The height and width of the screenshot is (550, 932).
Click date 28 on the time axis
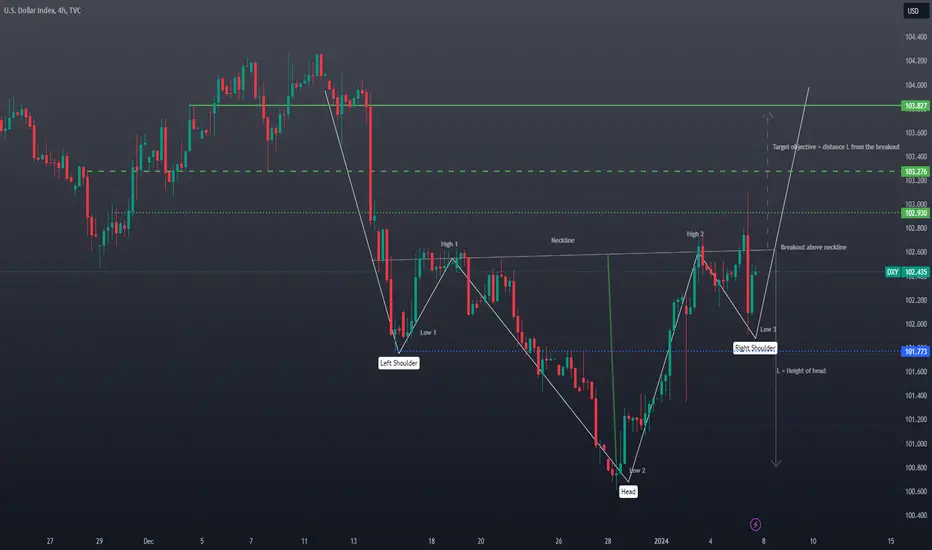[x=607, y=541]
